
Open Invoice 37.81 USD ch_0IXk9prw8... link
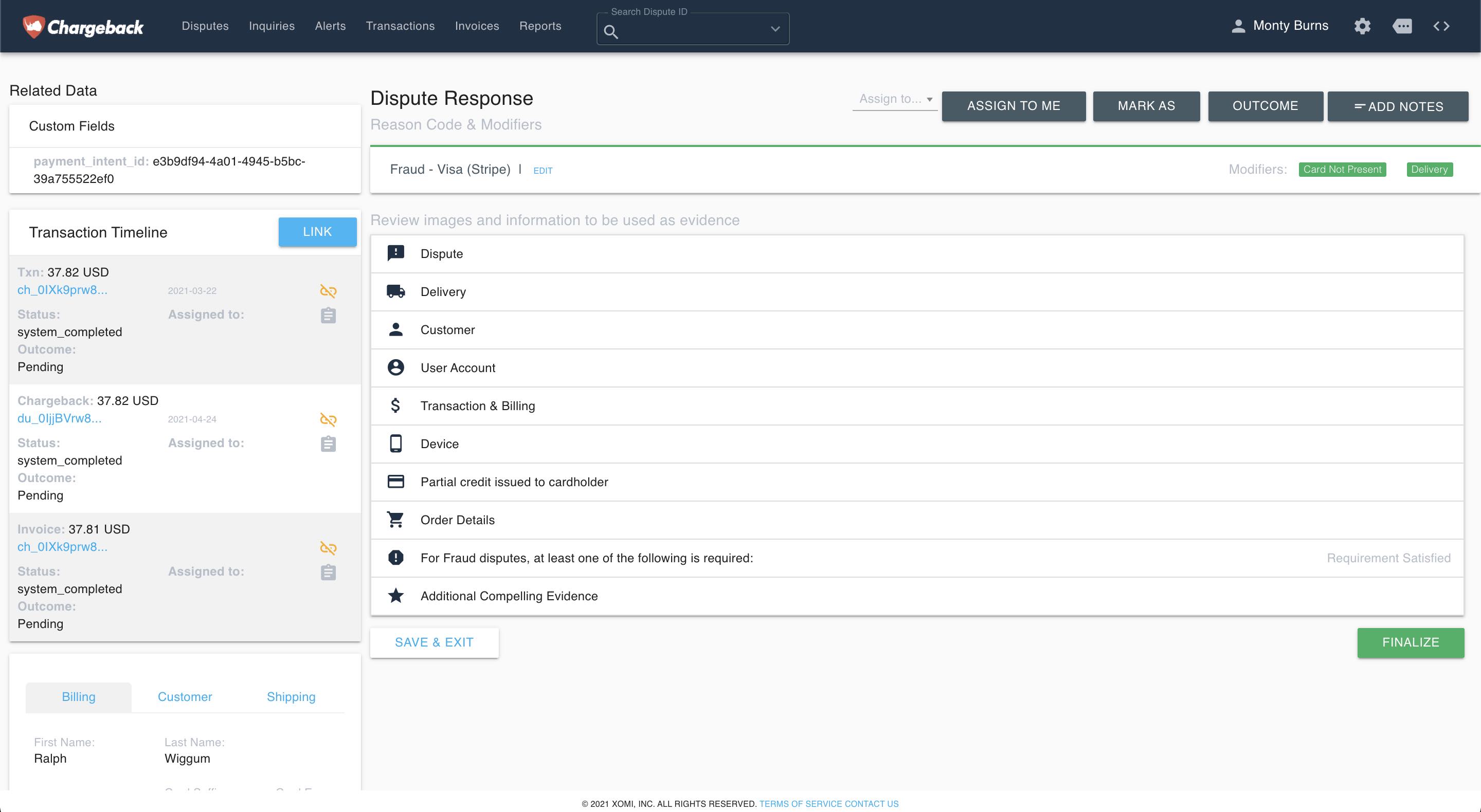click(62, 546)
